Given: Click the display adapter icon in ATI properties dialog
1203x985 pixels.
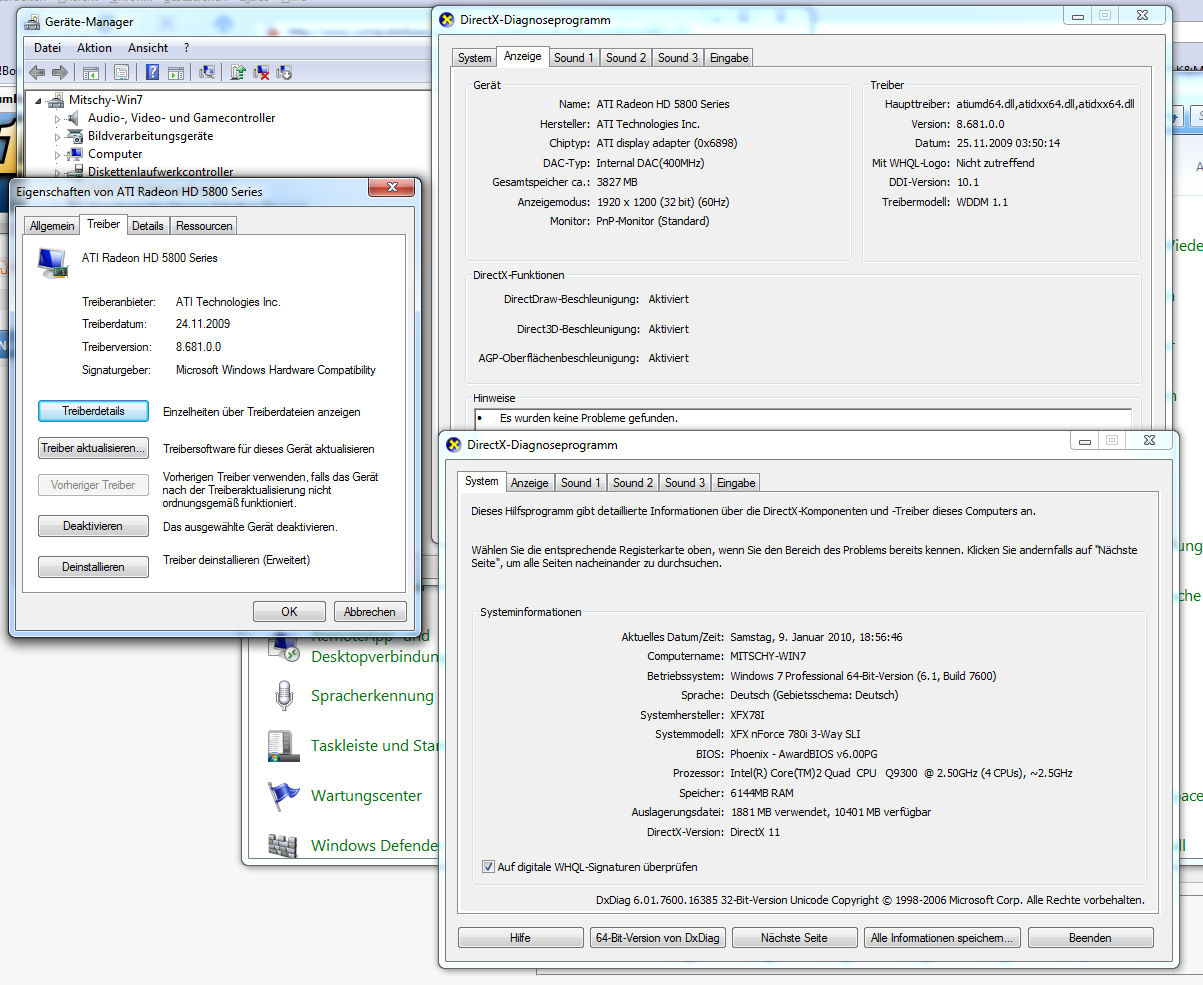Looking at the screenshot, I should tap(52, 261).
